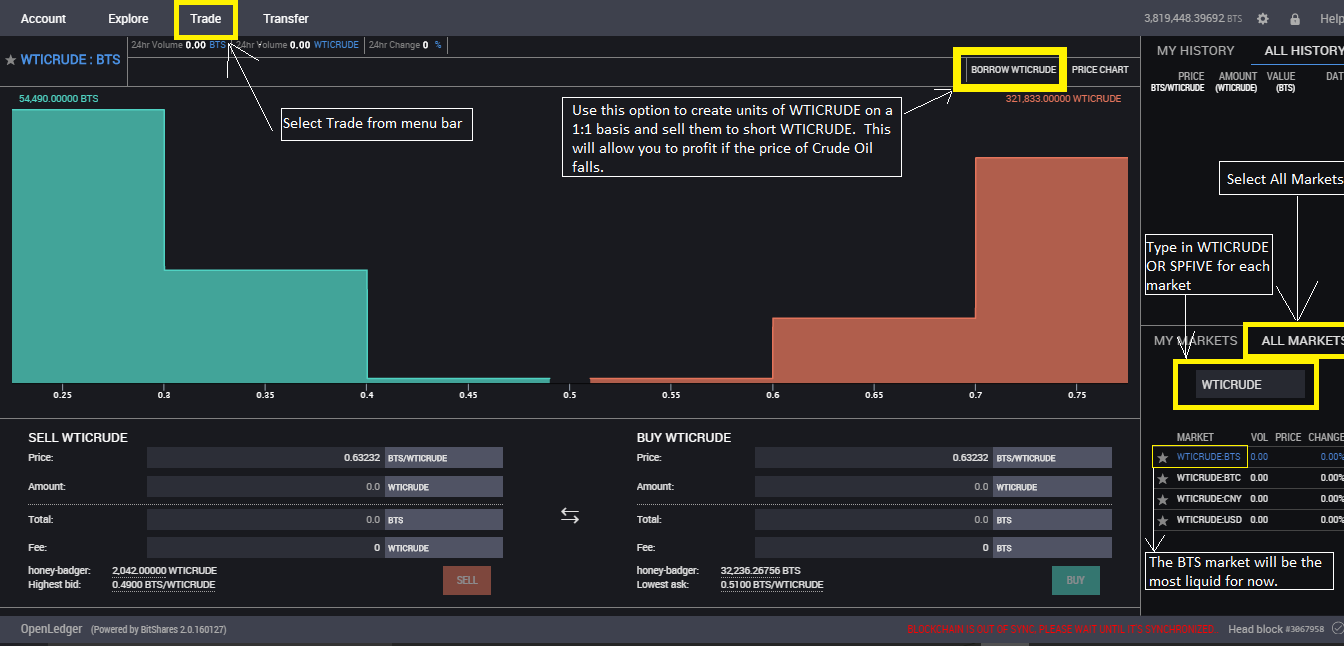Open the WTICRUDE:BTS market row

(1248, 457)
